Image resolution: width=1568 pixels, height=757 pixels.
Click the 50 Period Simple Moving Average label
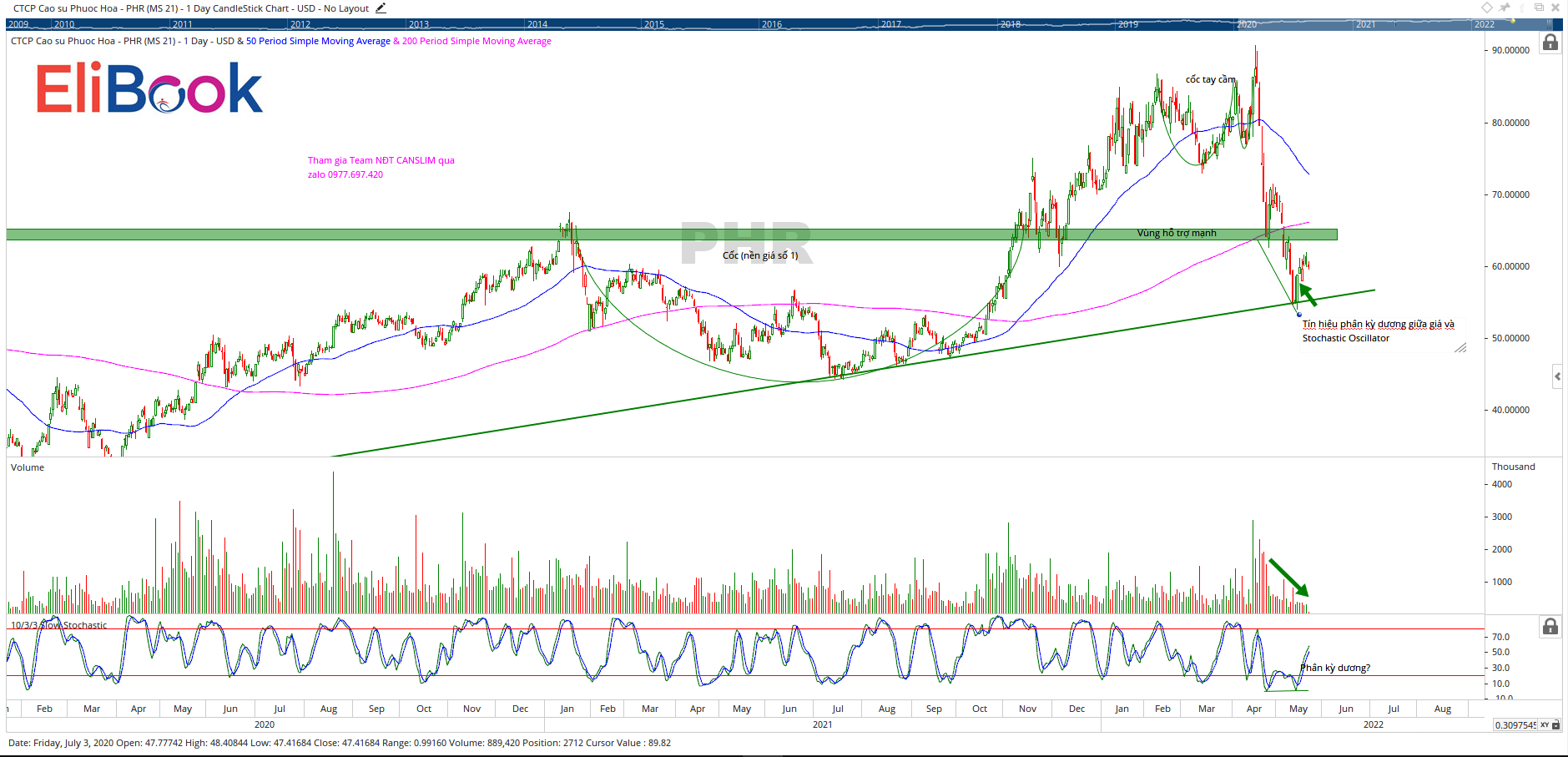pyautogui.click(x=318, y=41)
